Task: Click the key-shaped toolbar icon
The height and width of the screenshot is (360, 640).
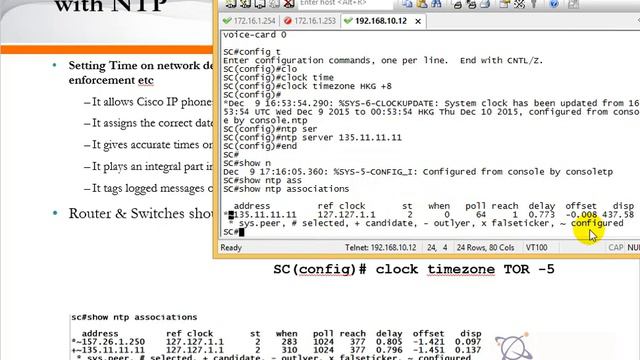Action: 533,4
